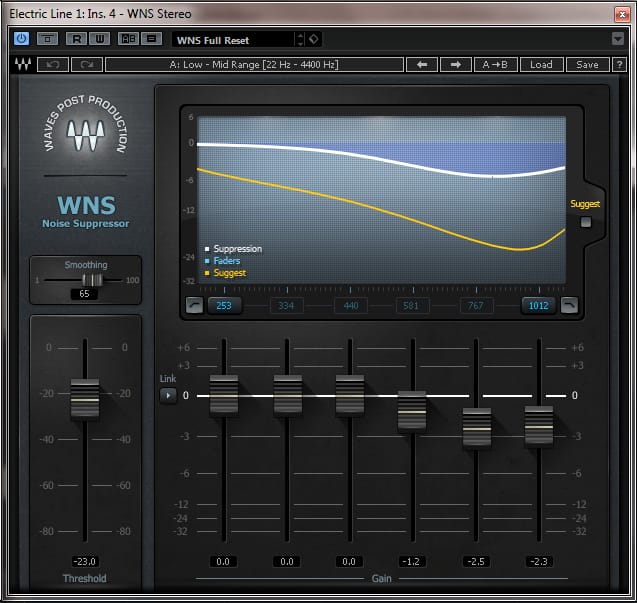Click the 767 Hz band gain fader

pyautogui.click(x=477, y=428)
